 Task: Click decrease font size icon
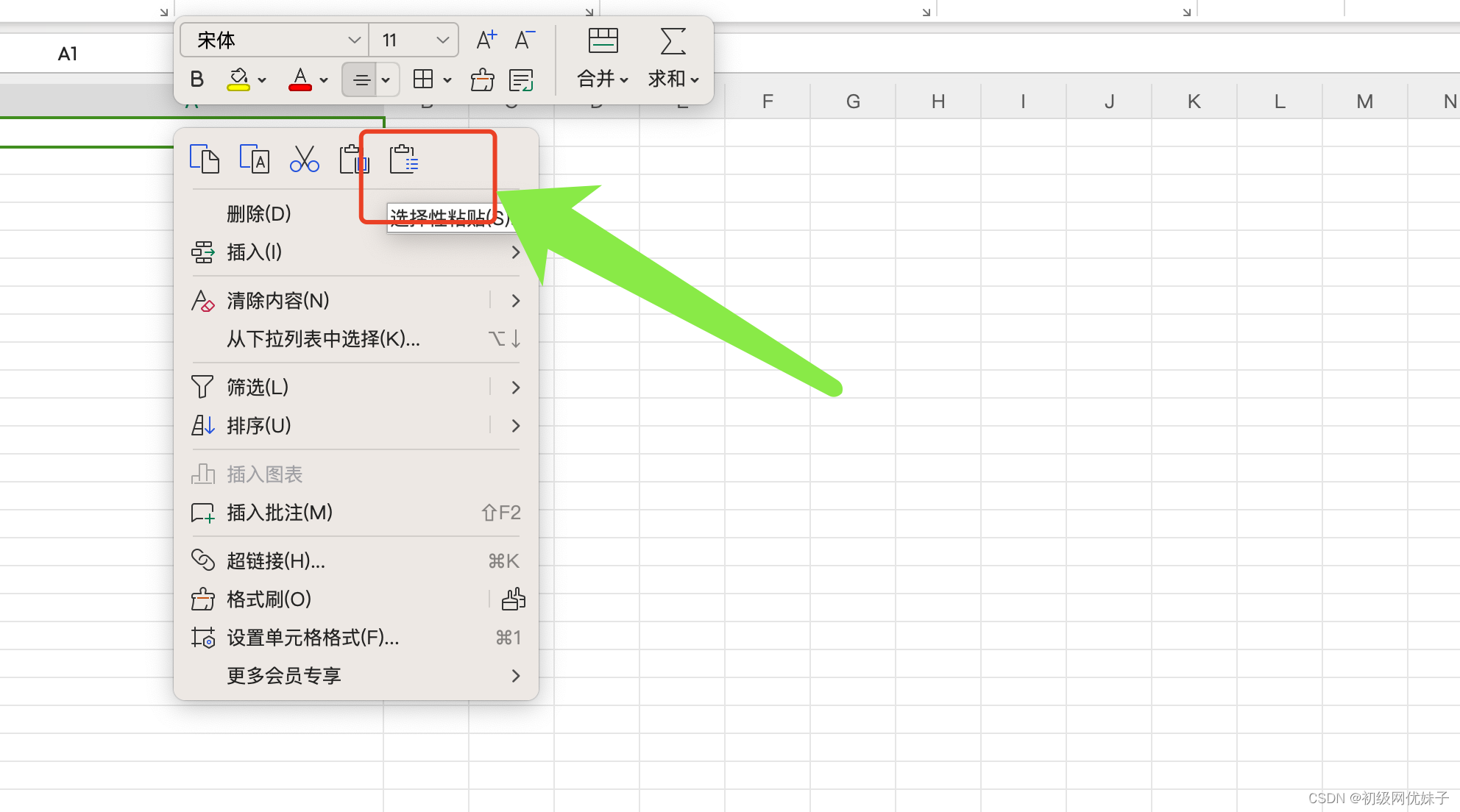[x=524, y=40]
